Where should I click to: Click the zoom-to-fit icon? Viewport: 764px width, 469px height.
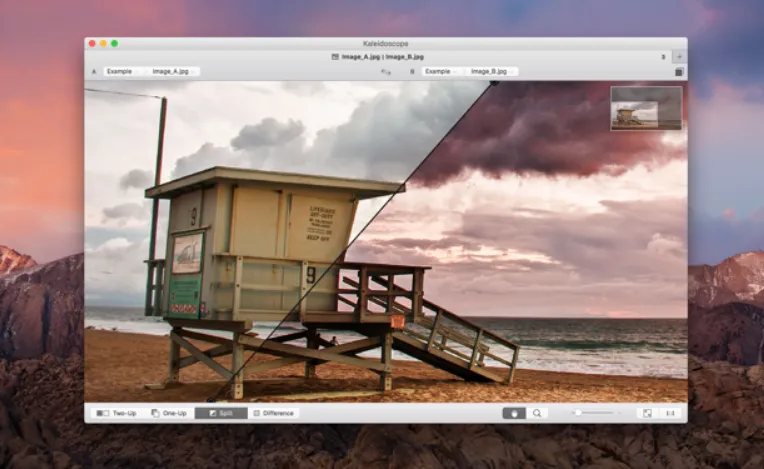click(647, 413)
